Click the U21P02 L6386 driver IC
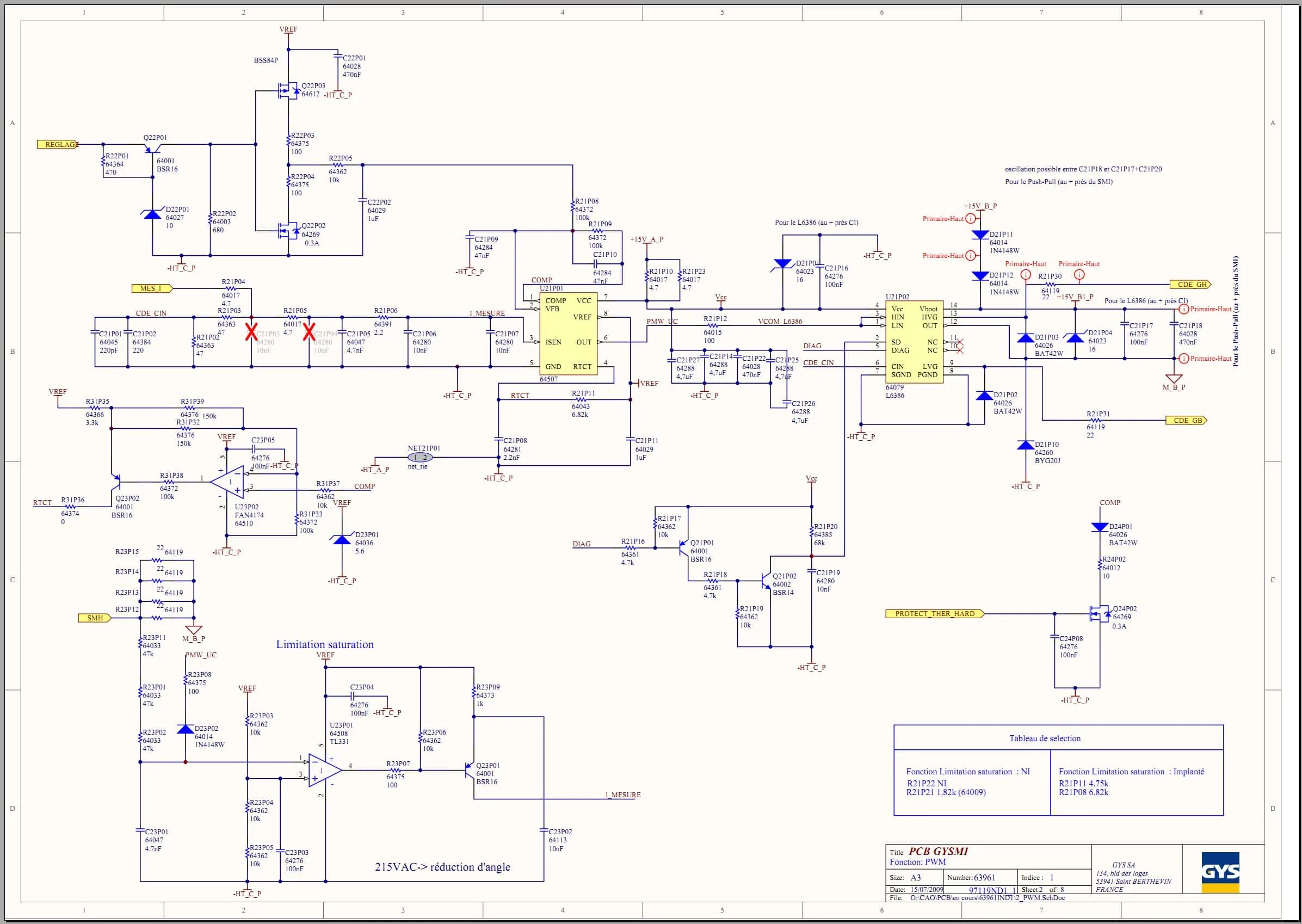 tap(914, 342)
